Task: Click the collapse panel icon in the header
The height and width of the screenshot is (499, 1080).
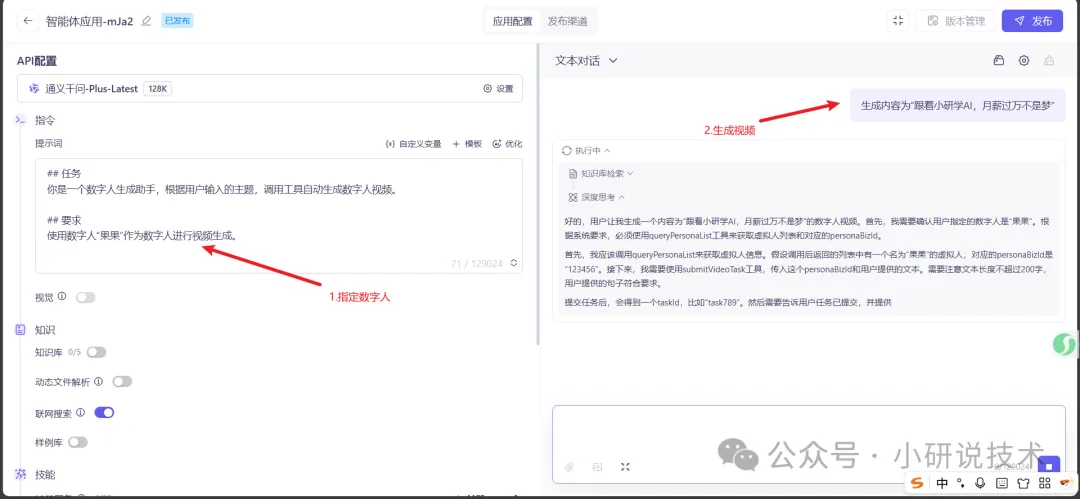Action: click(897, 21)
